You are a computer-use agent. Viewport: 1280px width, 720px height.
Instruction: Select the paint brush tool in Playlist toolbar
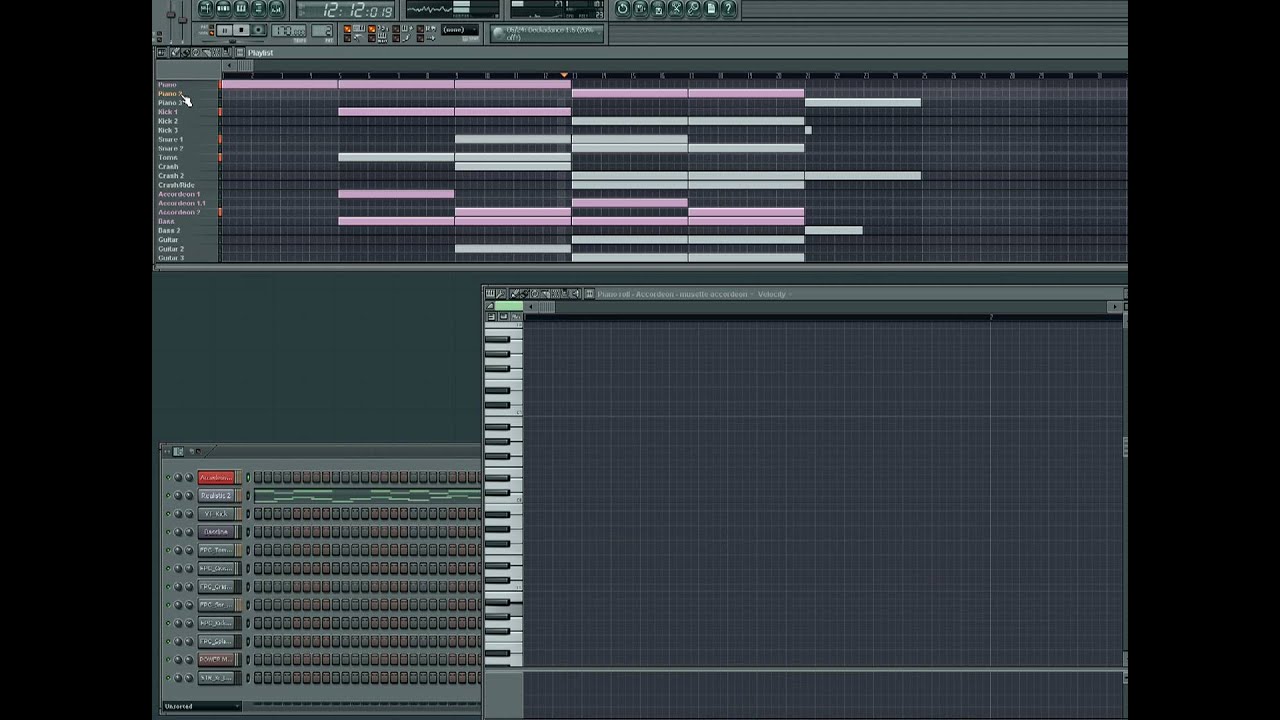[185, 52]
